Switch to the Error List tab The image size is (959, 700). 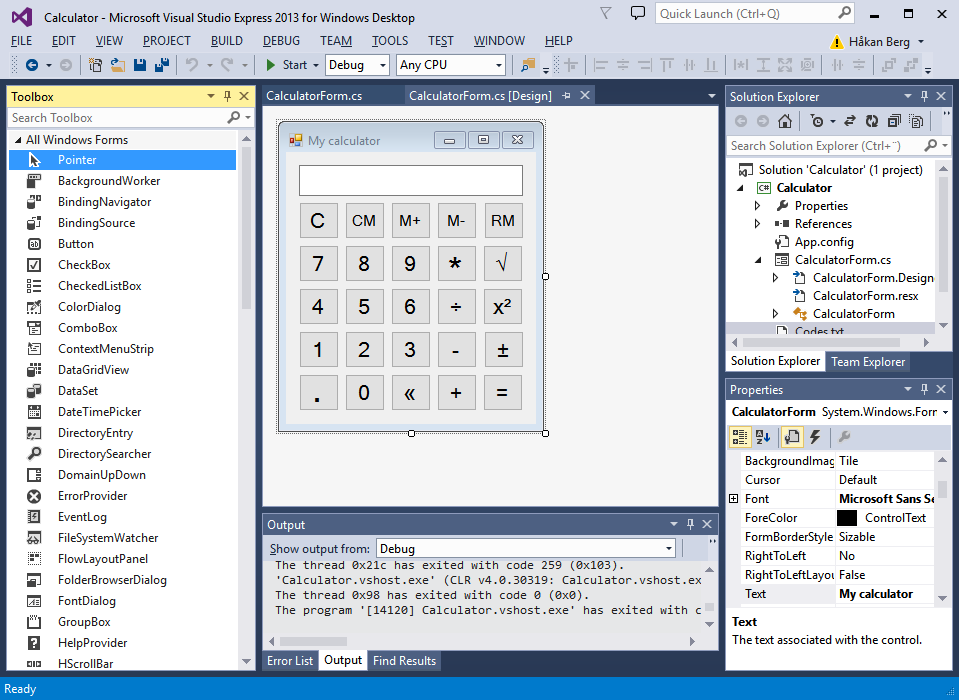(x=290, y=660)
